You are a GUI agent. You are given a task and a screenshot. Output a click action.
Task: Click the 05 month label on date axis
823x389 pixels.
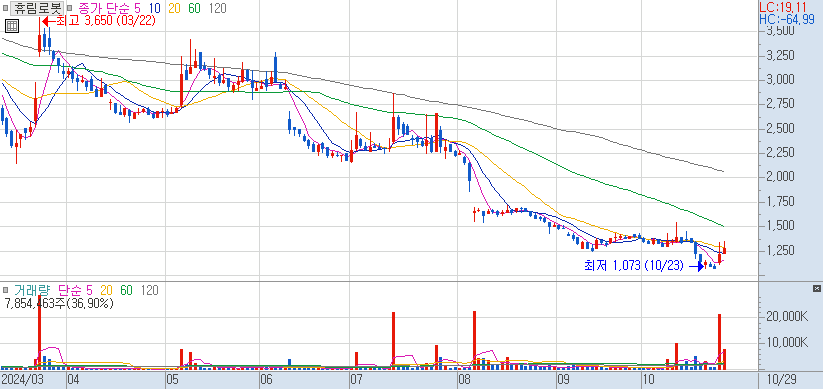click(x=172, y=379)
